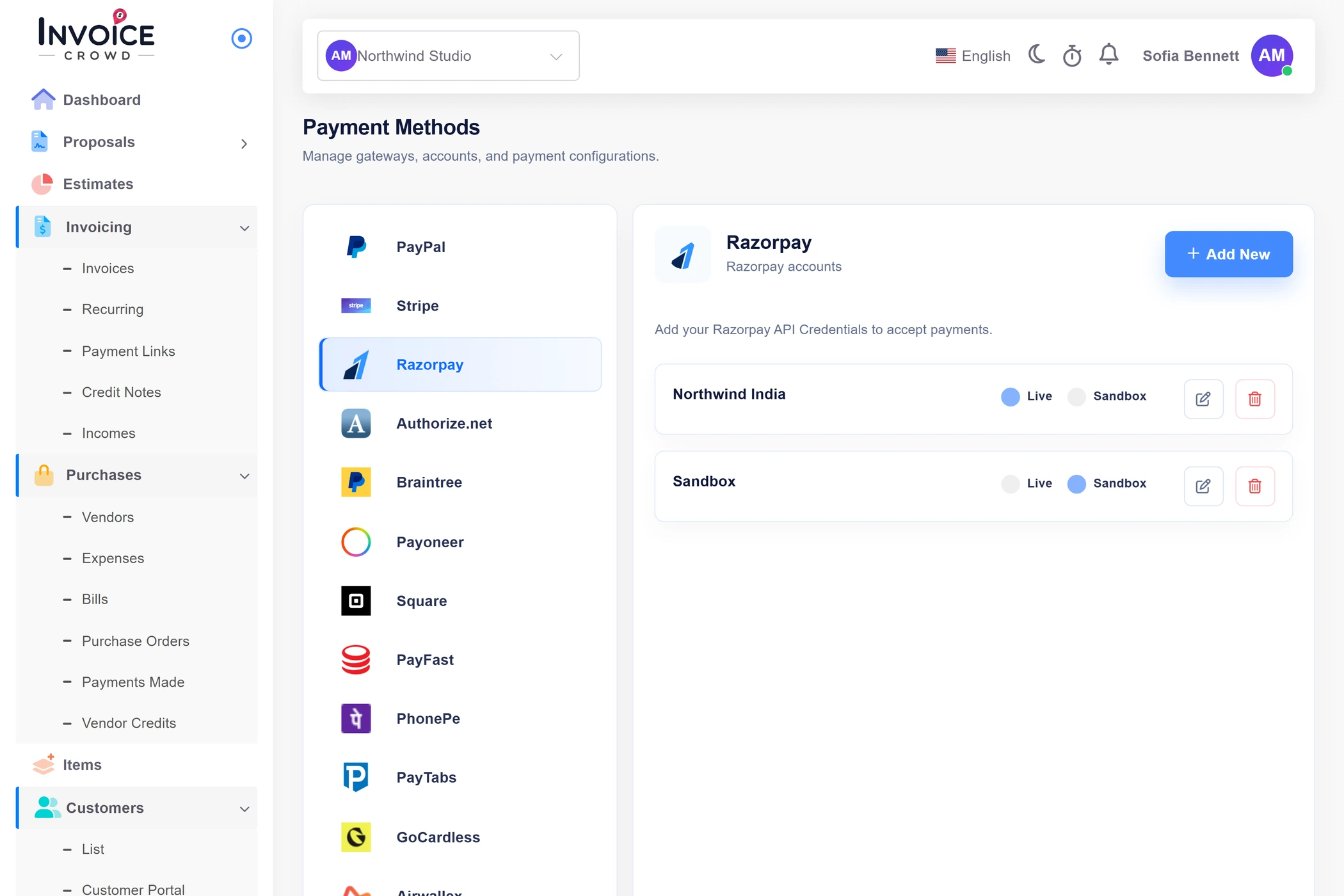Click the Invoice Crowd logo
Image resolution: width=1344 pixels, height=896 pixels.
[96, 35]
